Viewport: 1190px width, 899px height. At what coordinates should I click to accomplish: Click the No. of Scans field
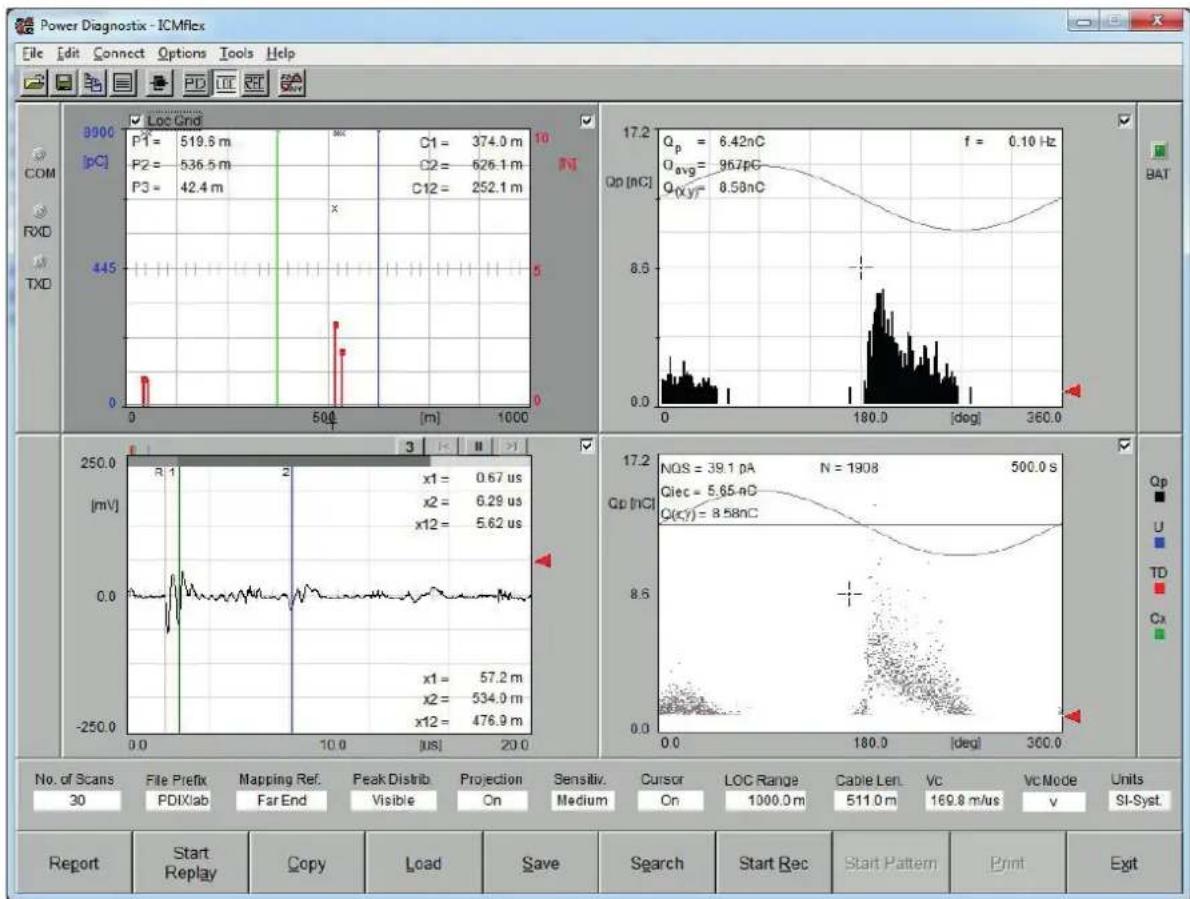tap(77, 800)
